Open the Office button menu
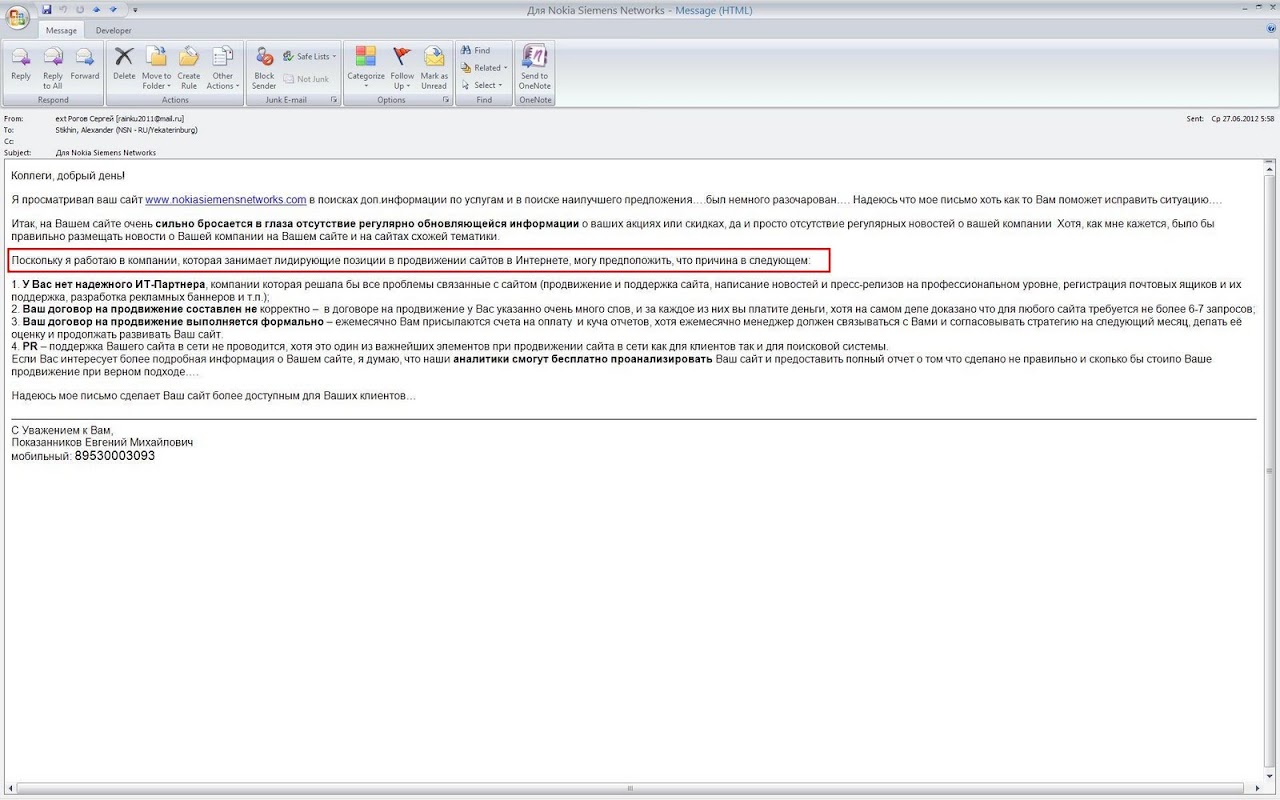The height and width of the screenshot is (800, 1280). (18, 18)
